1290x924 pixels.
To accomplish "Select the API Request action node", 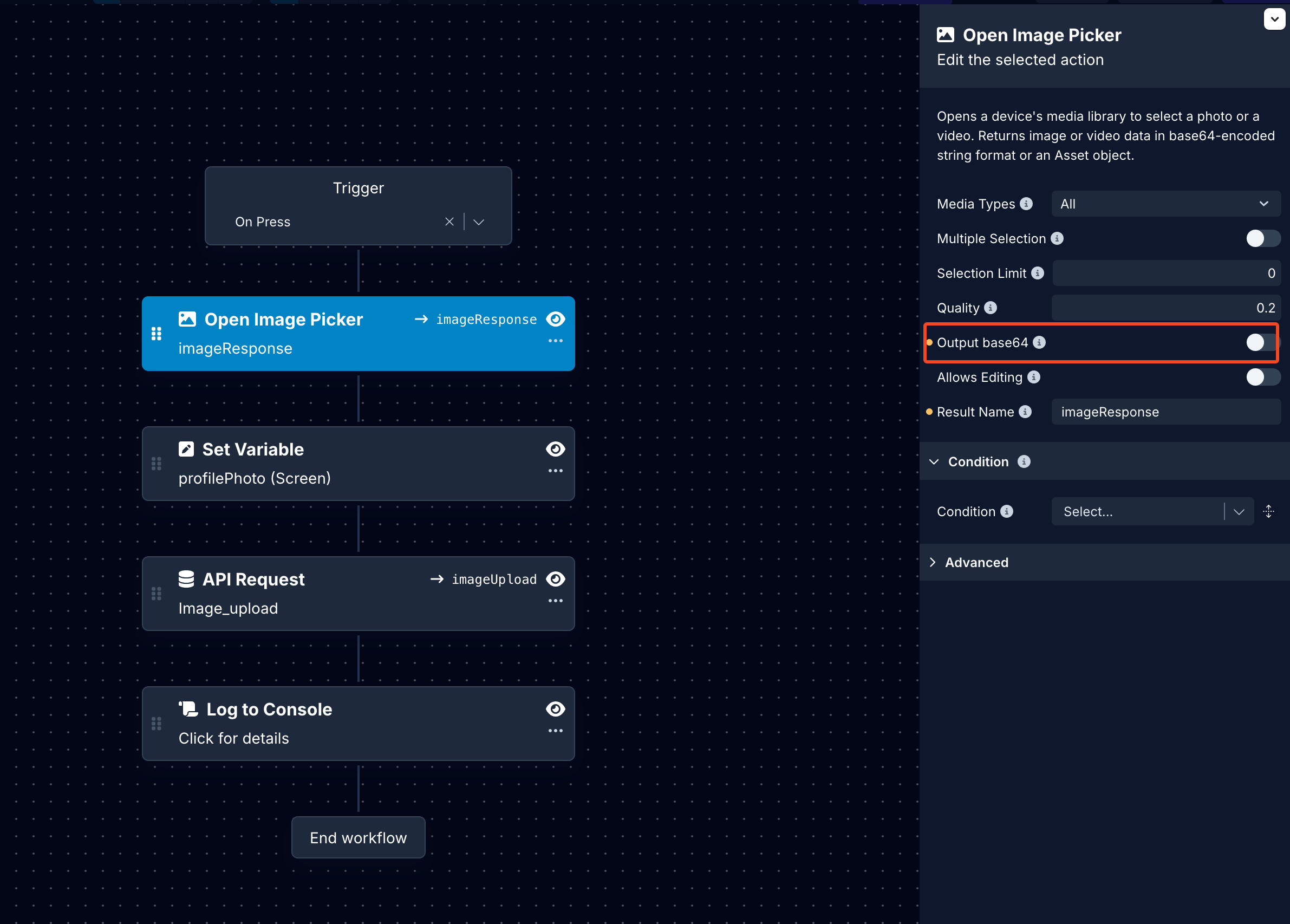I will [359, 594].
